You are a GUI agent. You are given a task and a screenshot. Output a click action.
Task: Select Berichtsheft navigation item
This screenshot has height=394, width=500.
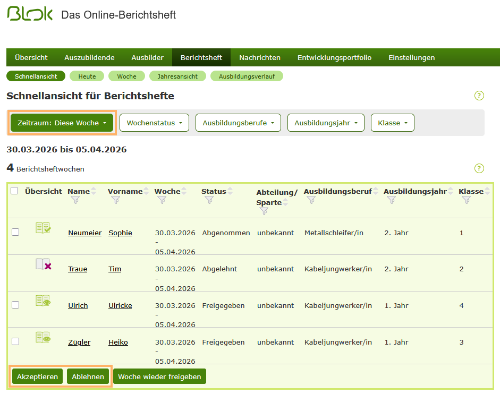201,57
